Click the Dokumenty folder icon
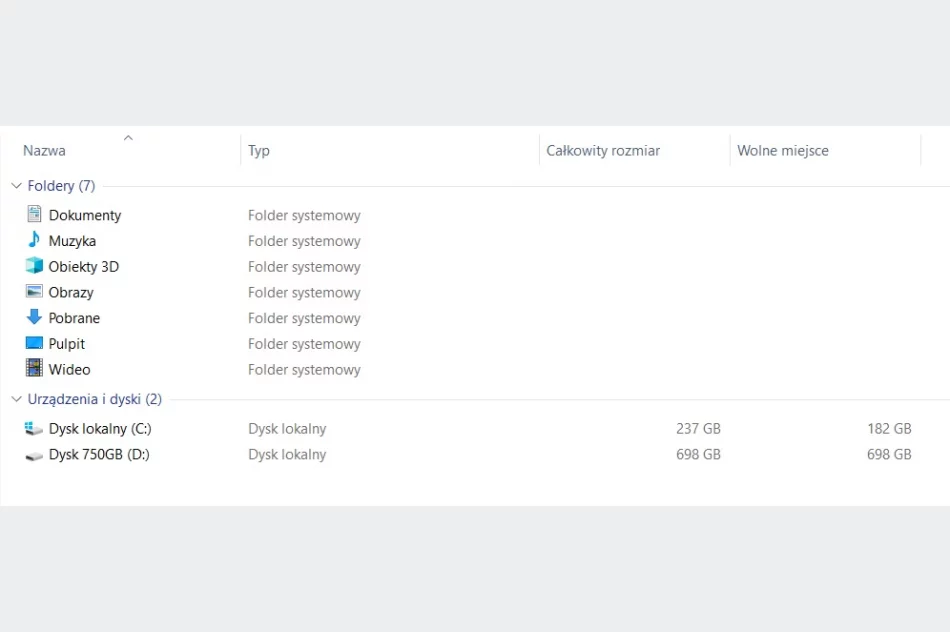950x632 pixels. point(34,214)
